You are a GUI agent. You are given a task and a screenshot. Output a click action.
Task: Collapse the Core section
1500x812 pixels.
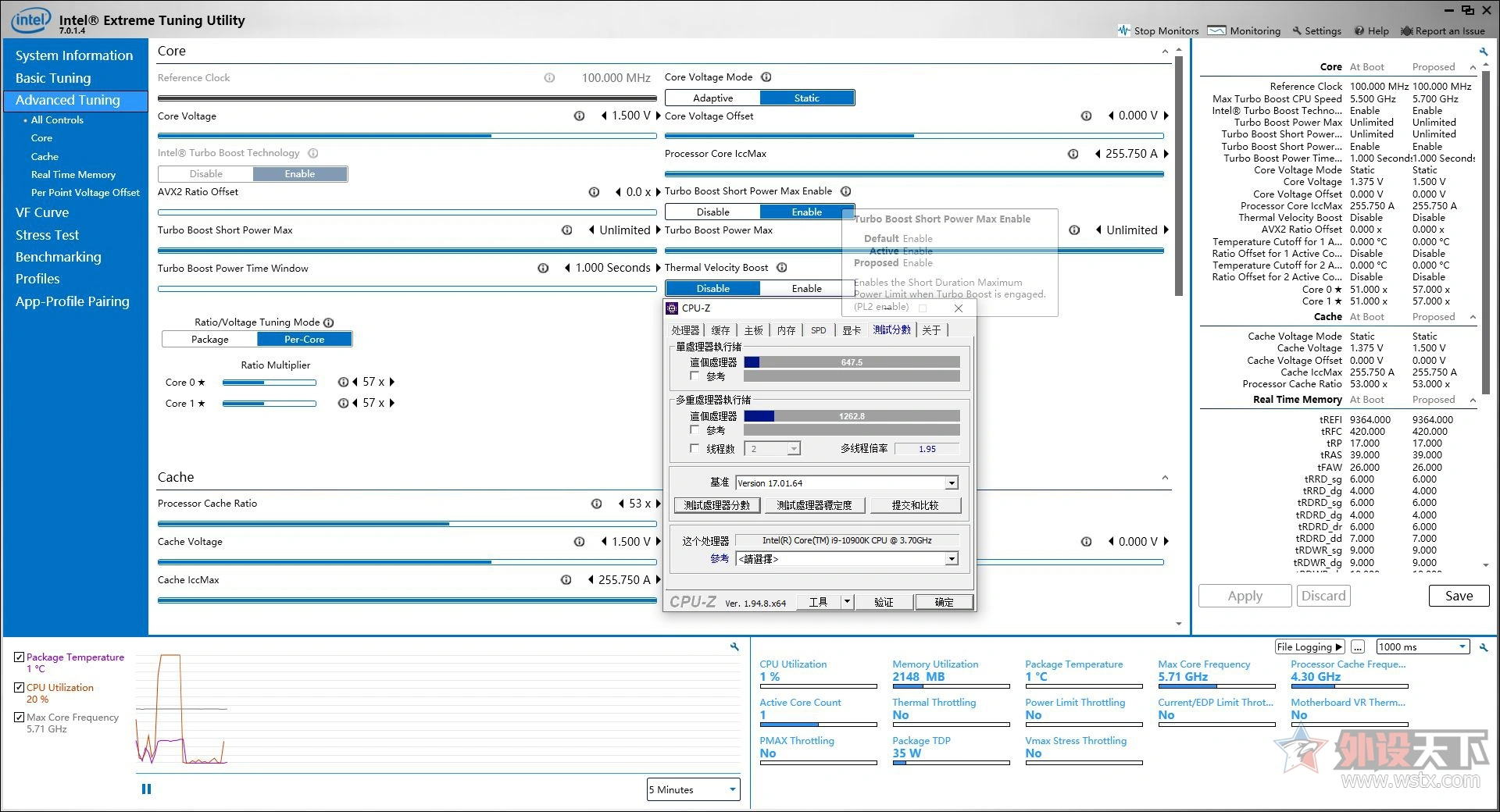[1165, 52]
